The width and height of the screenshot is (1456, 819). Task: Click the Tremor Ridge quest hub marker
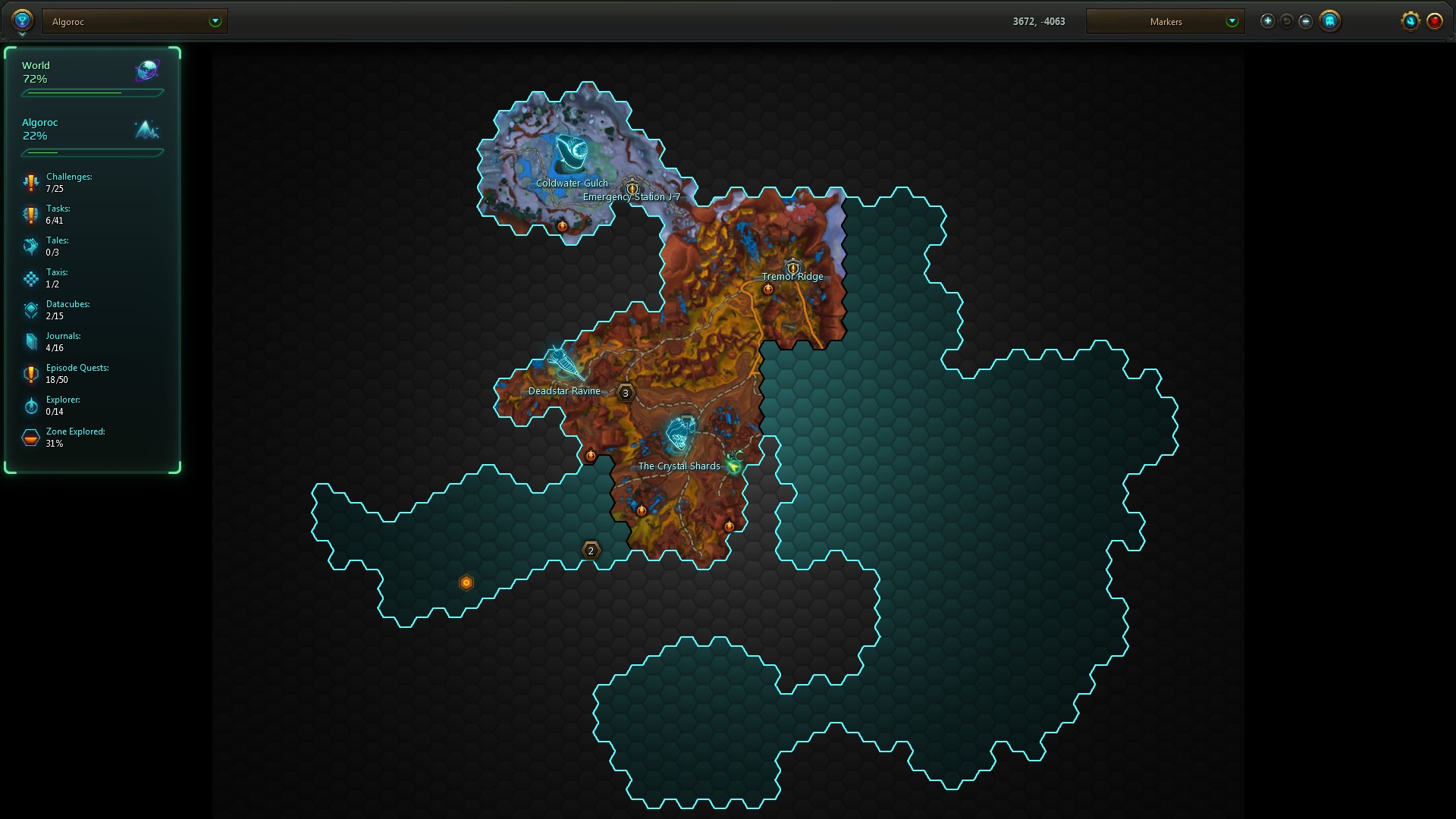[792, 267]
